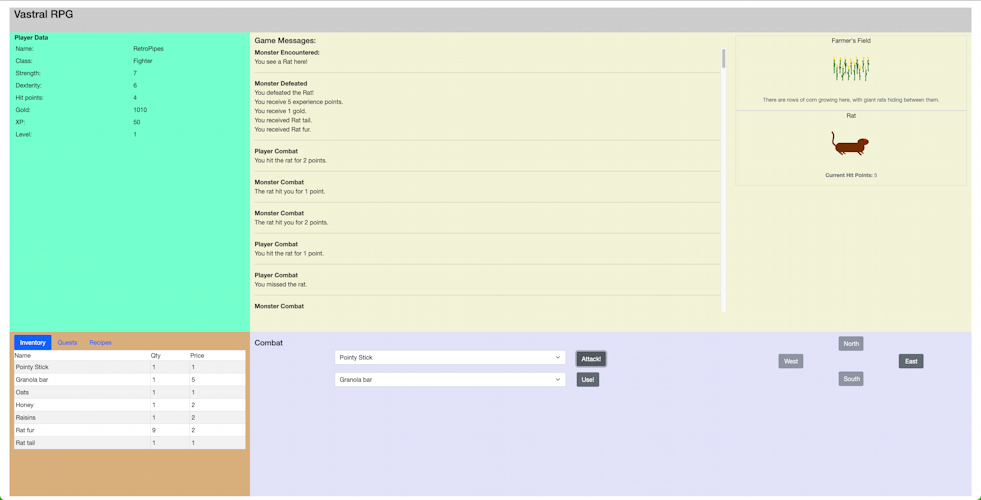The width and height of the screenshot is (981, 500).
Task: Switch to the Inventory tab
Action: pos(32,342)
